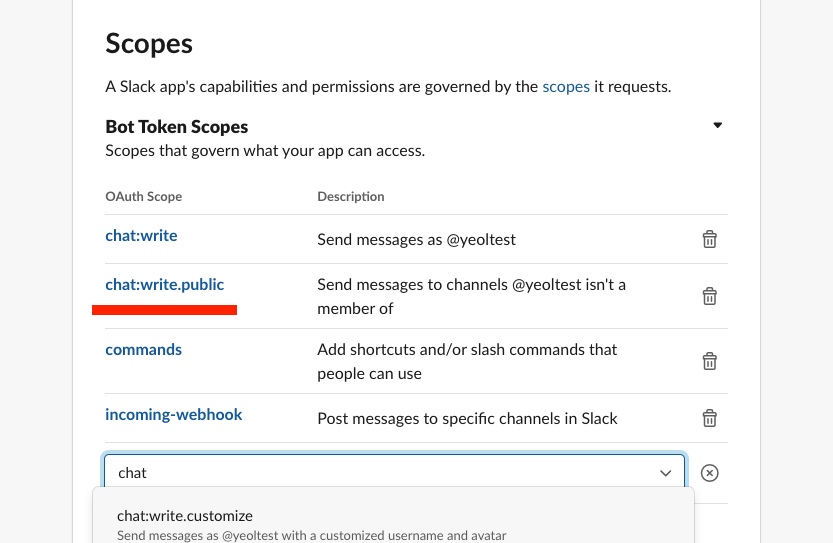
Task: Open the chat:write scope link
Action: tap(141, 235)
